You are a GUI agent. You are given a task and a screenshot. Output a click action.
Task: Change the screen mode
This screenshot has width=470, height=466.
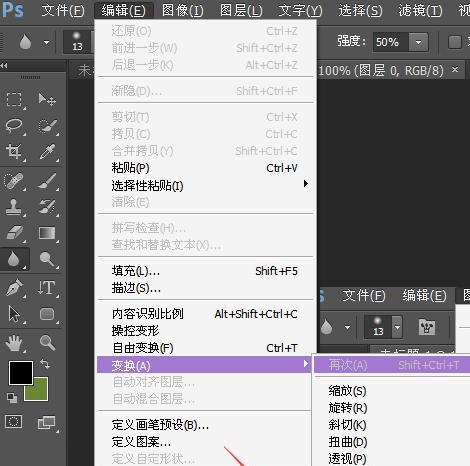coord(46,422)
